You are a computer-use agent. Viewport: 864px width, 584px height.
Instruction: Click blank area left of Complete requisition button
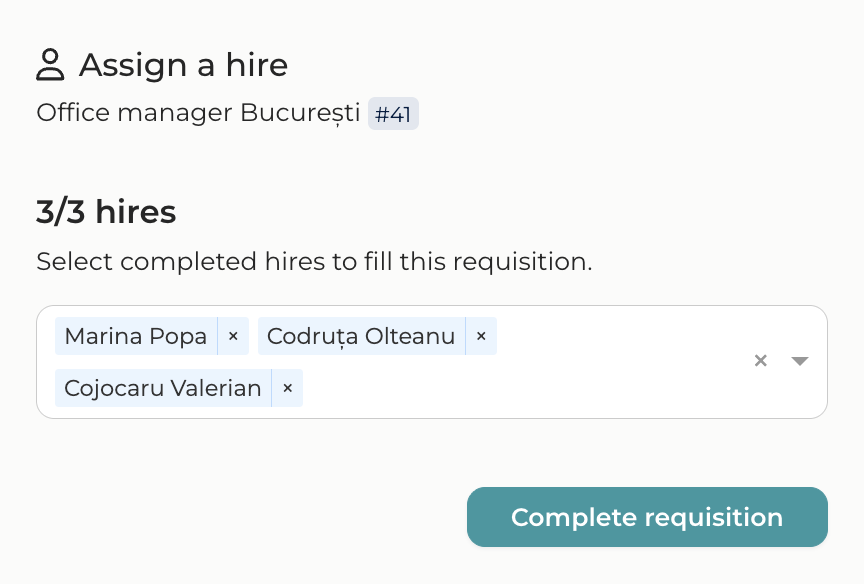coord(250,517)
